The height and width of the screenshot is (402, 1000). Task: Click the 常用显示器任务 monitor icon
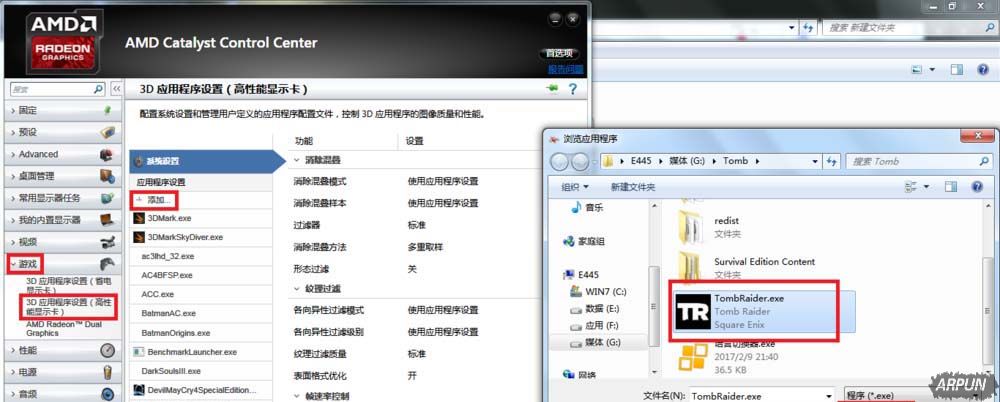coord(107,198)
